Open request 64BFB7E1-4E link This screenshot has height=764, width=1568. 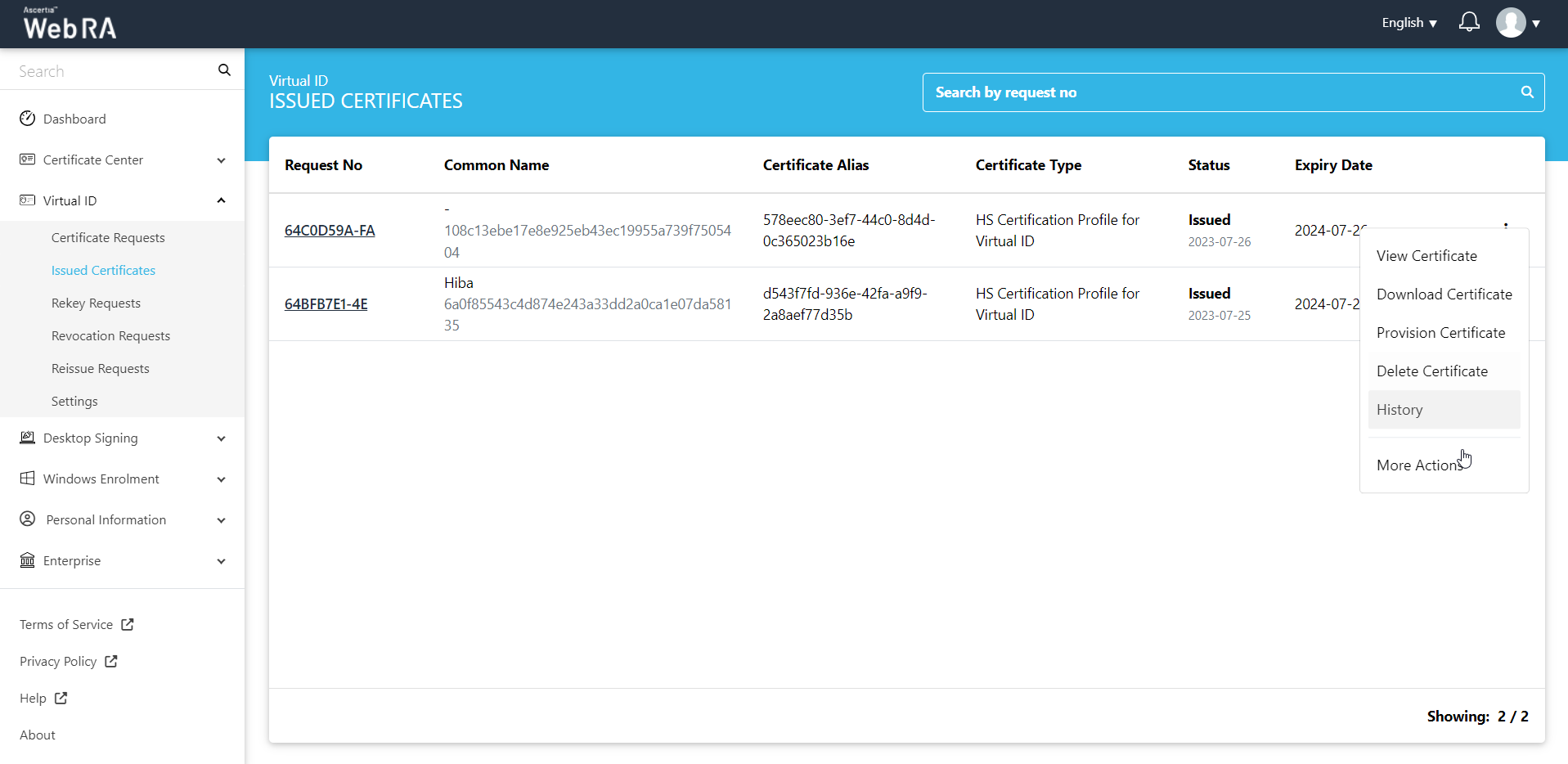[326, 304]
